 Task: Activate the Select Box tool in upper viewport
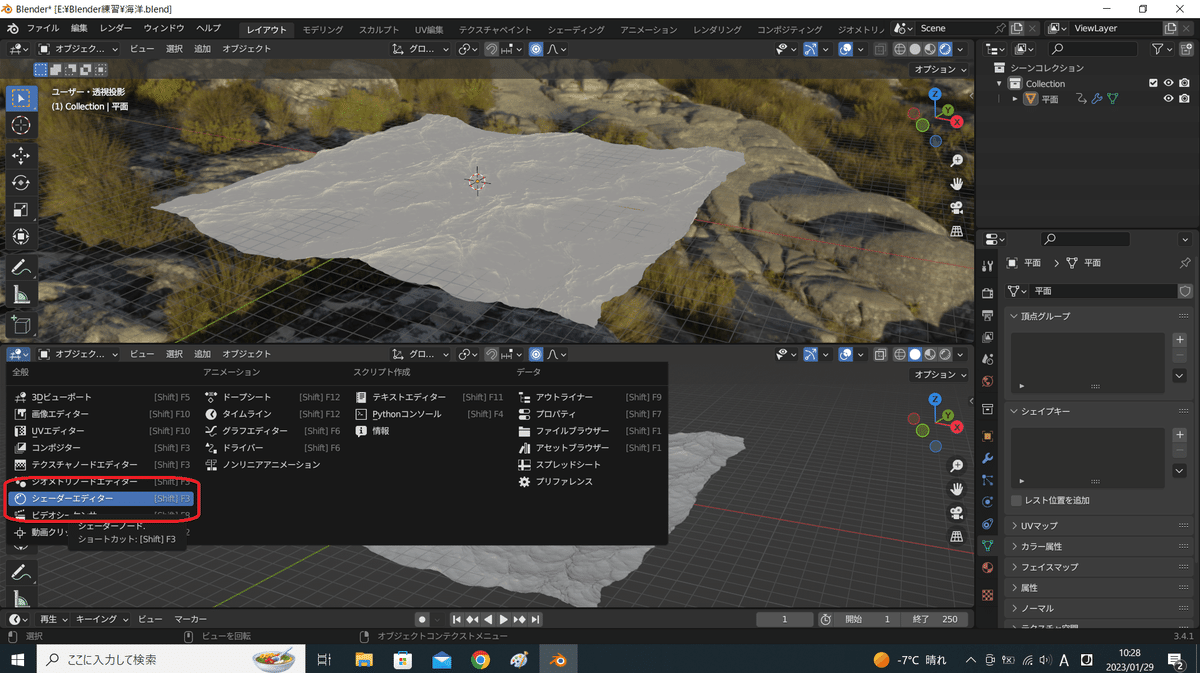21,98
